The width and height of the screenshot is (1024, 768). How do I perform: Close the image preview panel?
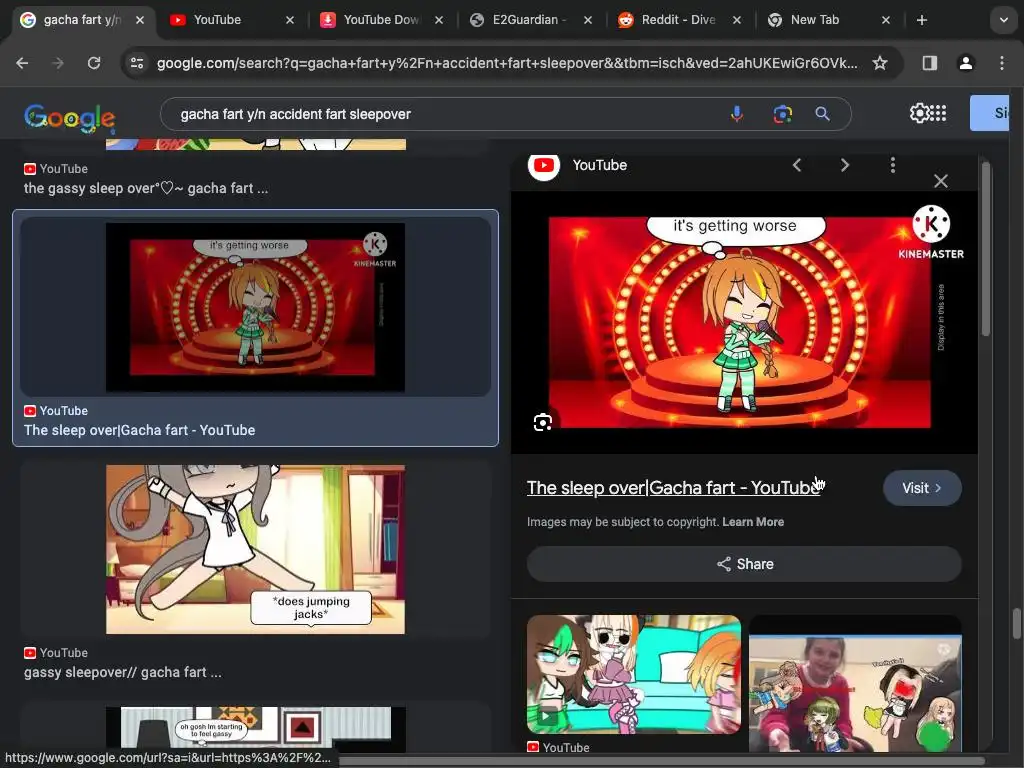pos(940,181)
